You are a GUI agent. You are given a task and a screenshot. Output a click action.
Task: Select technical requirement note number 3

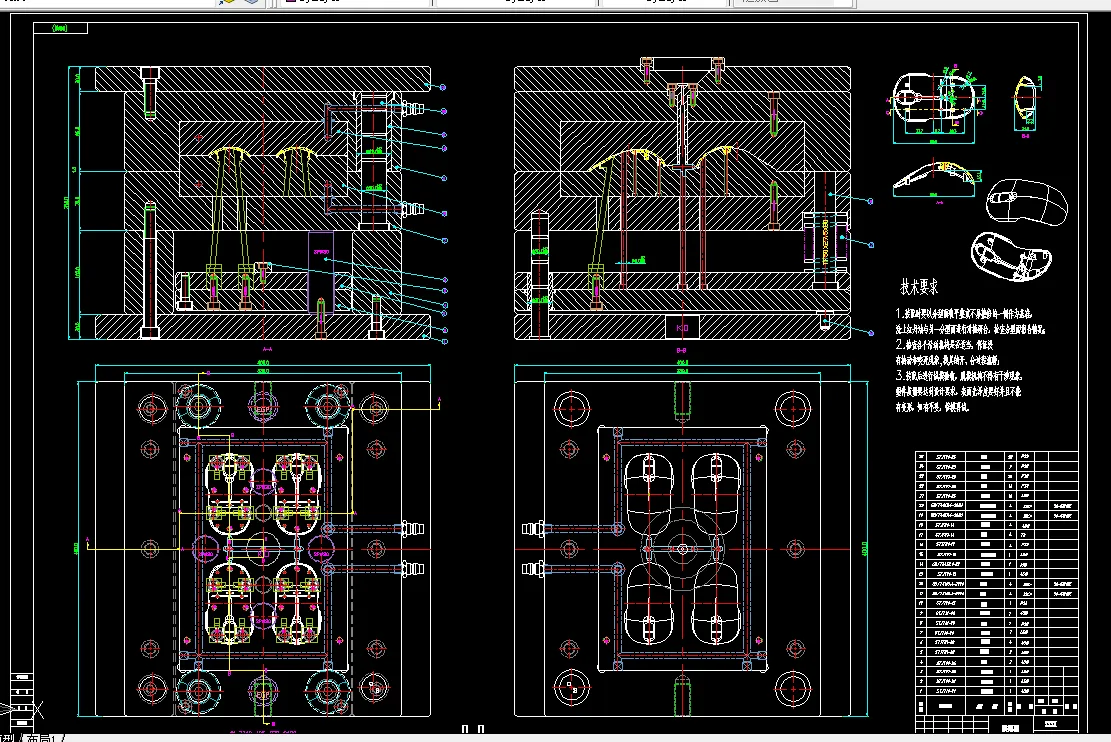pos(959,391)
